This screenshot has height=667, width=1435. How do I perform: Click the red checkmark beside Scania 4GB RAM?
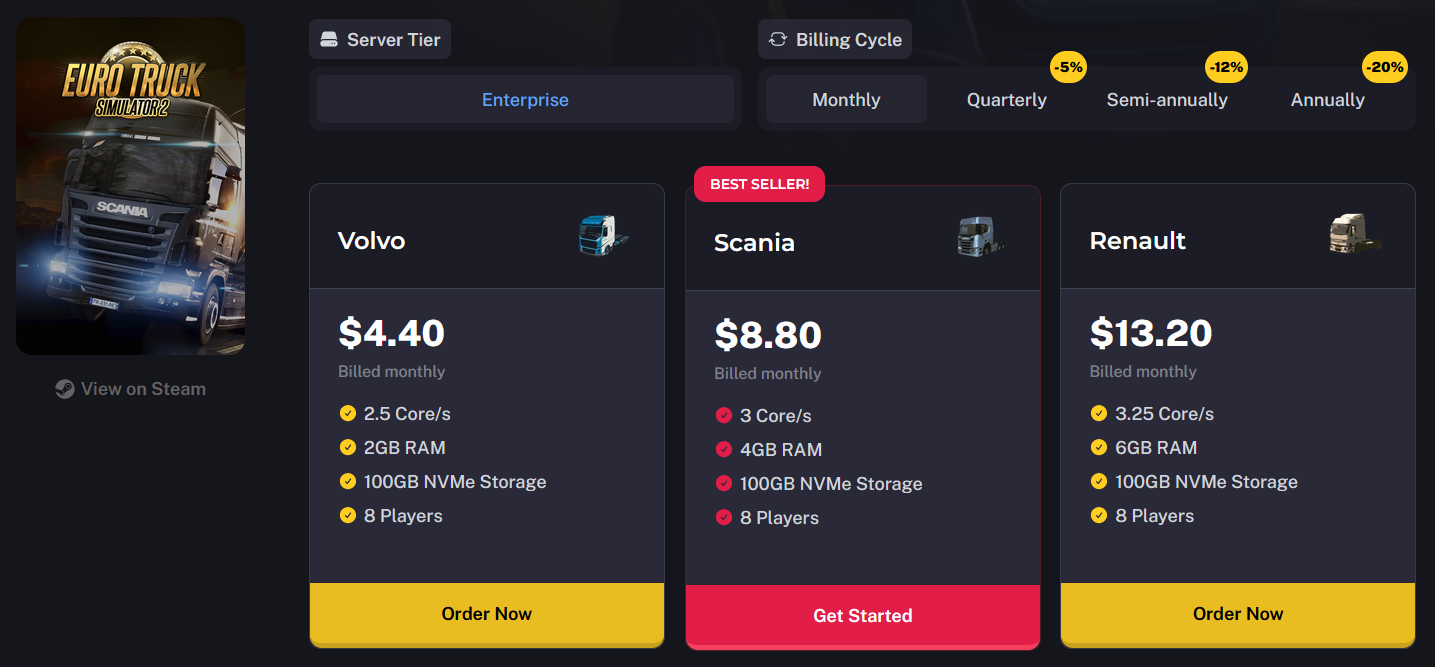(724, 450)
